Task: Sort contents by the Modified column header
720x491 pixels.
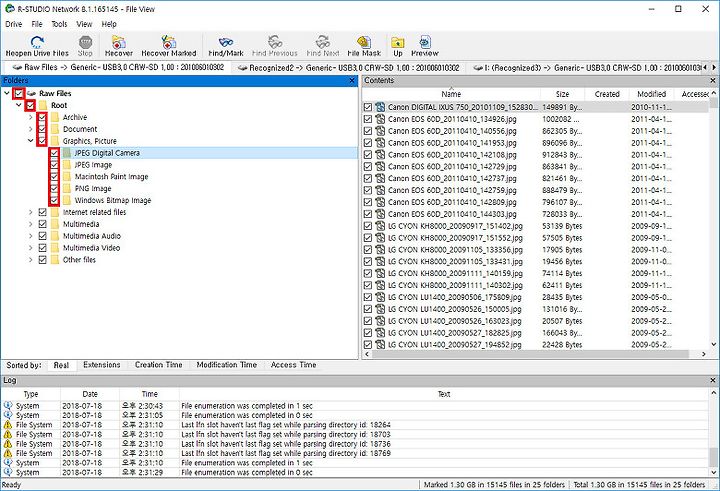Action: tap(651, 94)
